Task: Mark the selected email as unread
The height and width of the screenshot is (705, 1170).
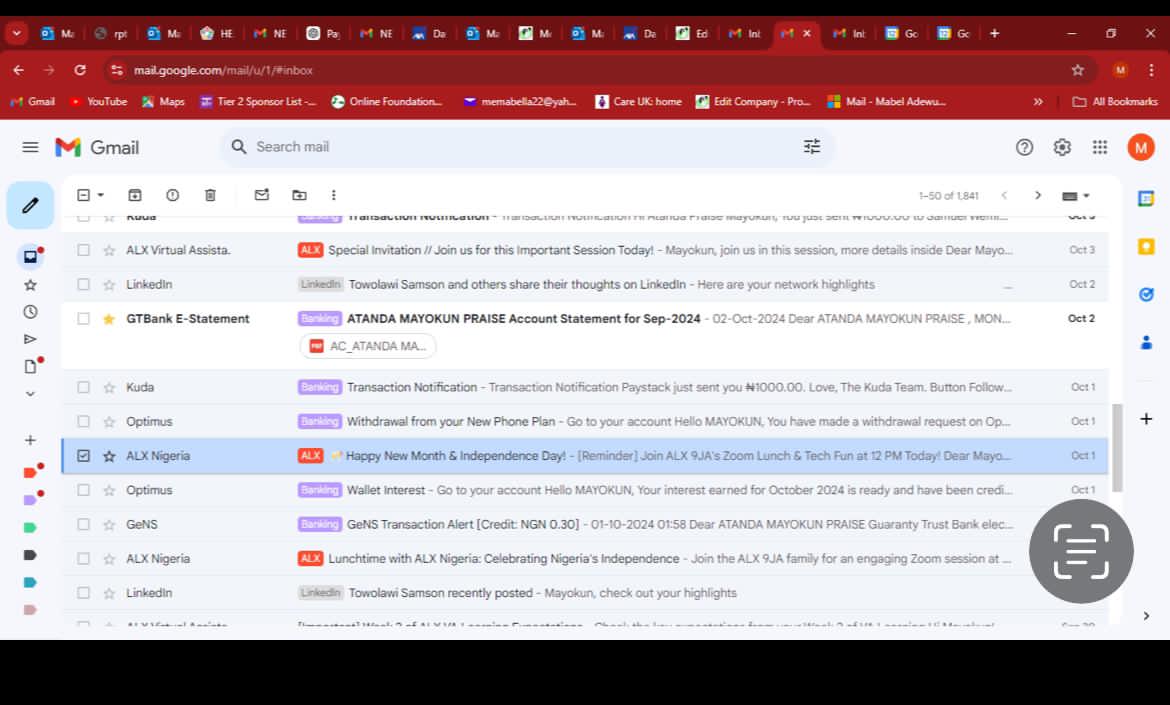Action: (x=261, y=195)
